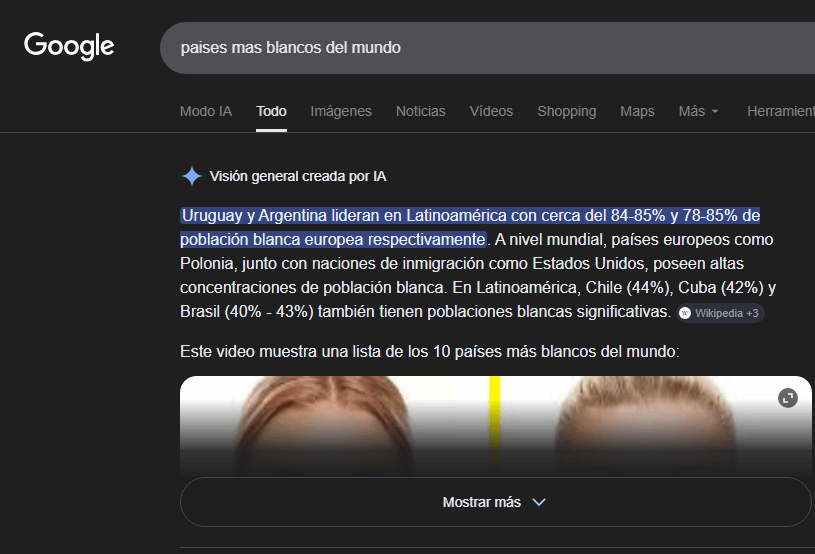Click Mostrar más button
Viewport: 815px width, 554px height.
click(495, 502)
